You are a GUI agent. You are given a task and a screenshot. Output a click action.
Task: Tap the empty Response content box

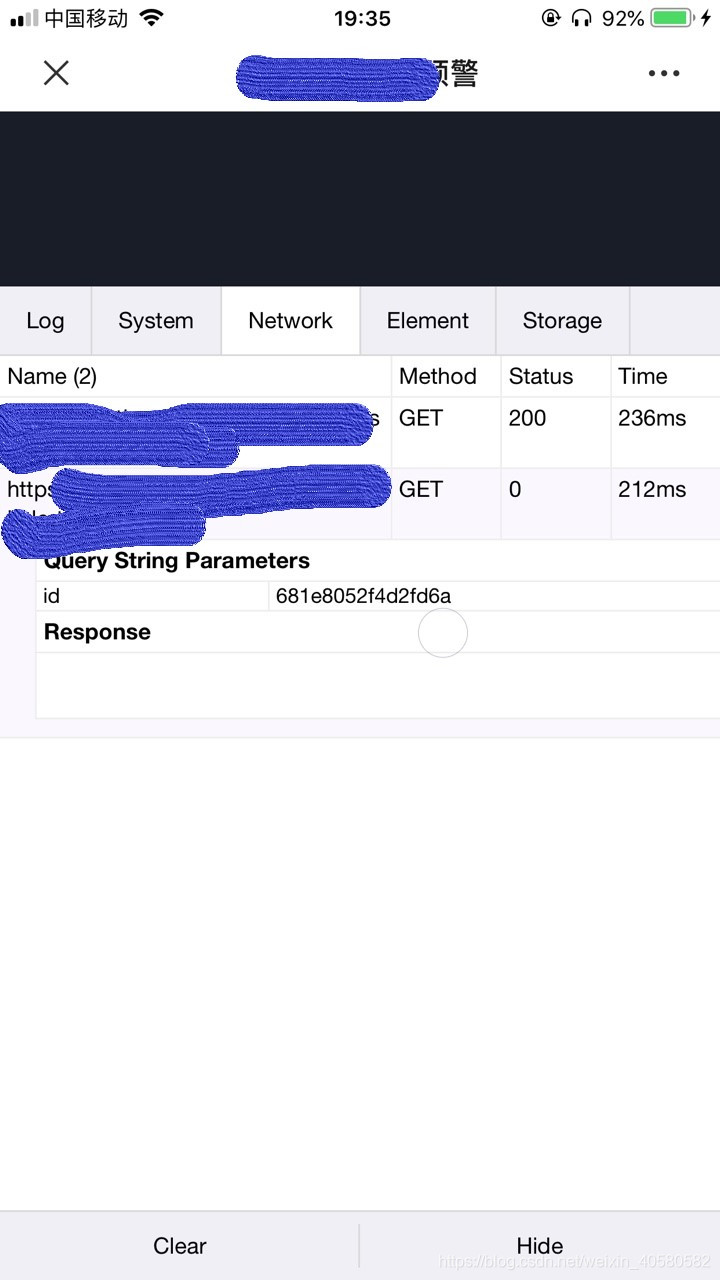tap(378, 685)
